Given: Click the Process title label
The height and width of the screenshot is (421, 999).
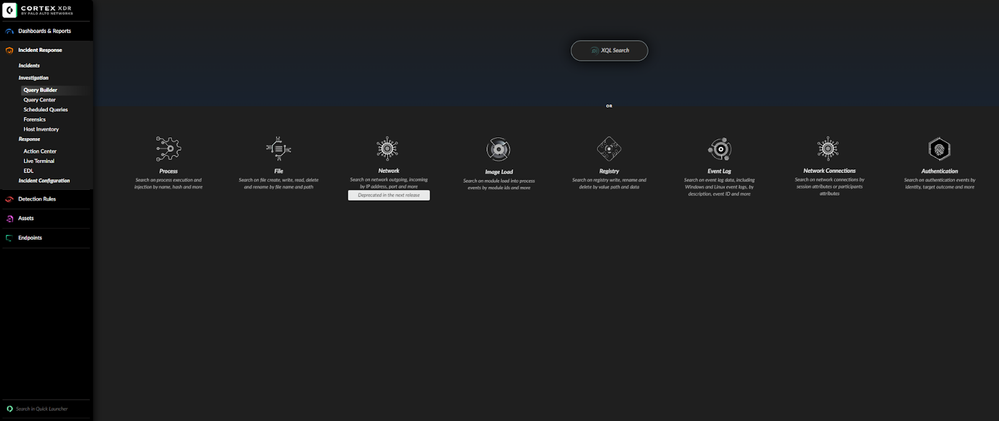Looking at the screenshot, I should 168,171.
